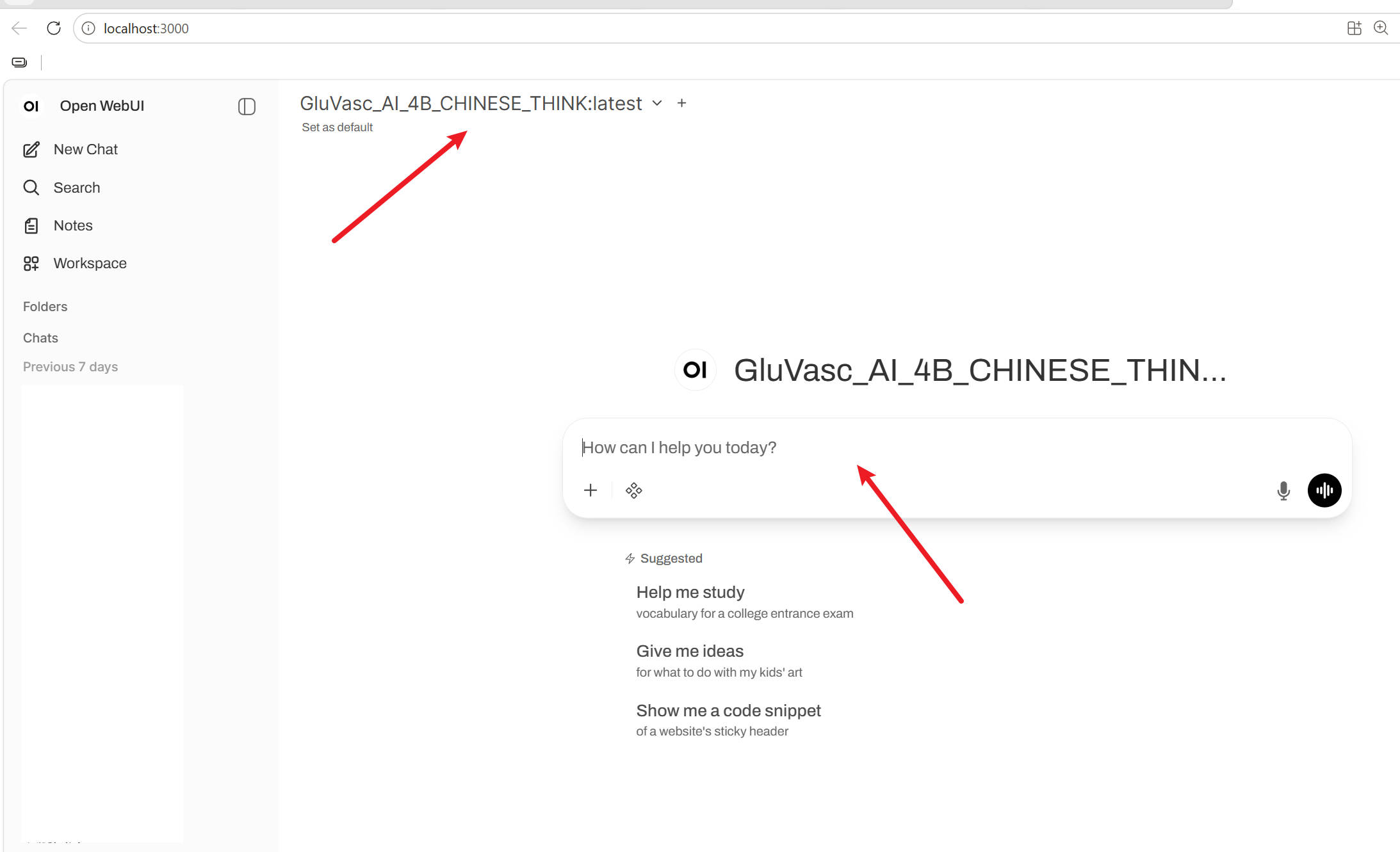1400x852 pixels.
Task: Click the Open WebUI logo icon
Action: [x=31, y=106]
